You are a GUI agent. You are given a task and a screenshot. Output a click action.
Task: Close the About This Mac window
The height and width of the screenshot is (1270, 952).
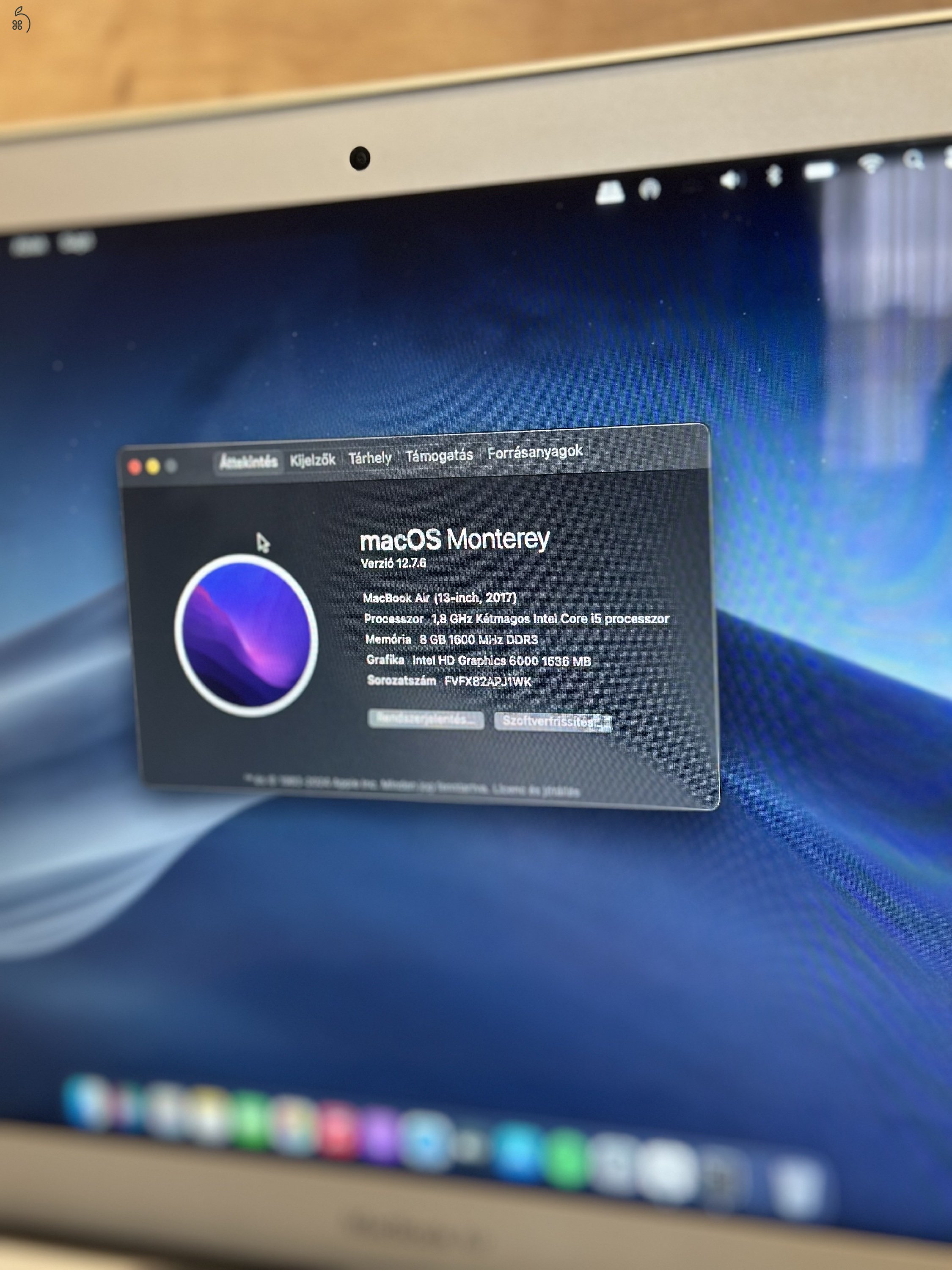135,467
